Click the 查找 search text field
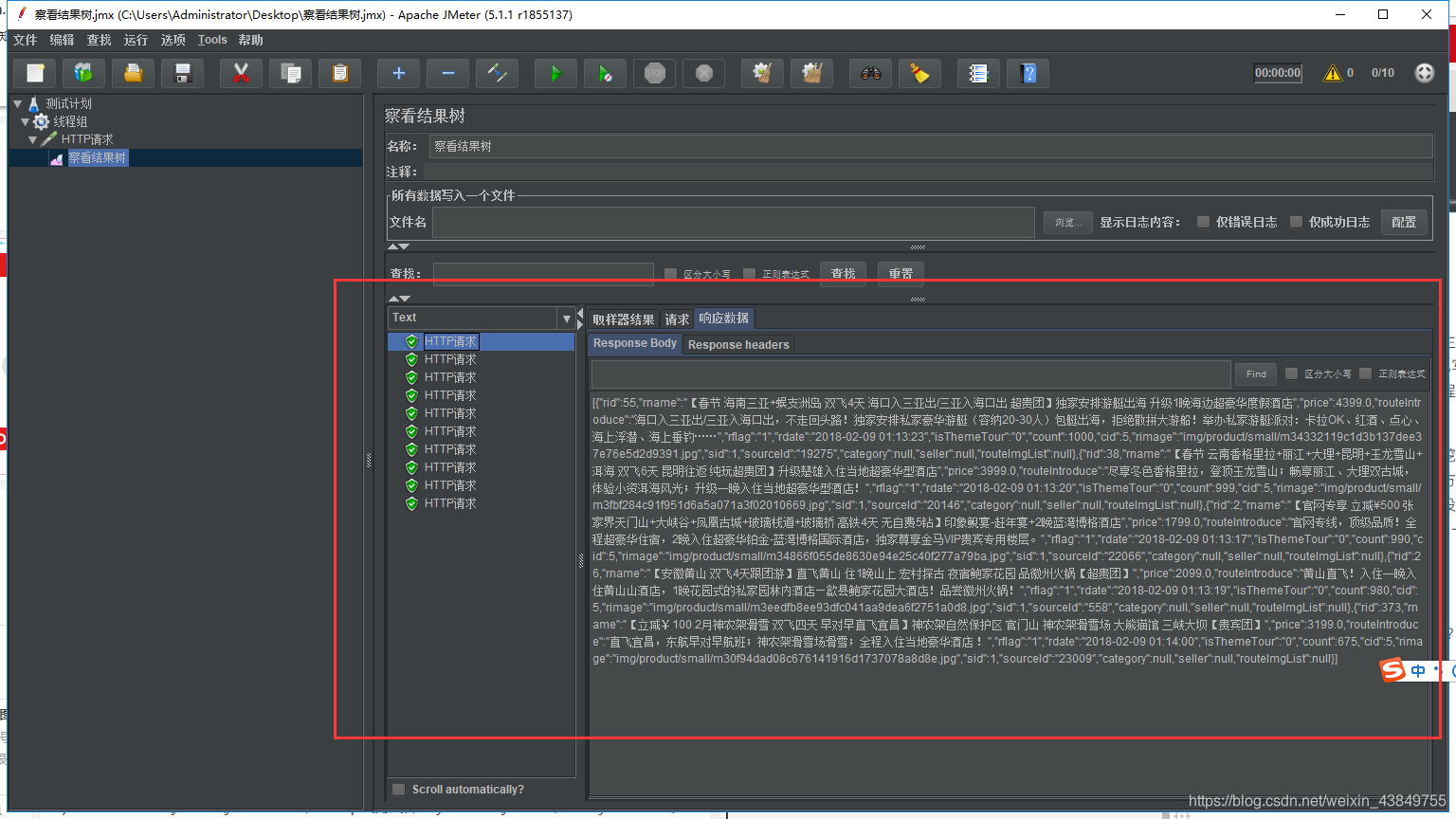The height and width of the screenshot is (819, 1456). point(543,274)
